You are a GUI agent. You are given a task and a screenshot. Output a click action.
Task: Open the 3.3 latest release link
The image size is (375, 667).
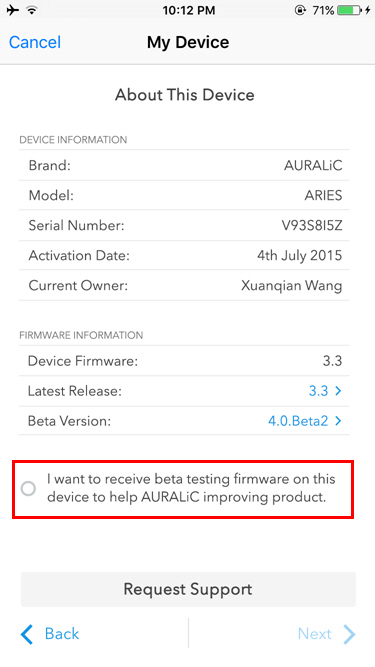(x=318, y=391)
